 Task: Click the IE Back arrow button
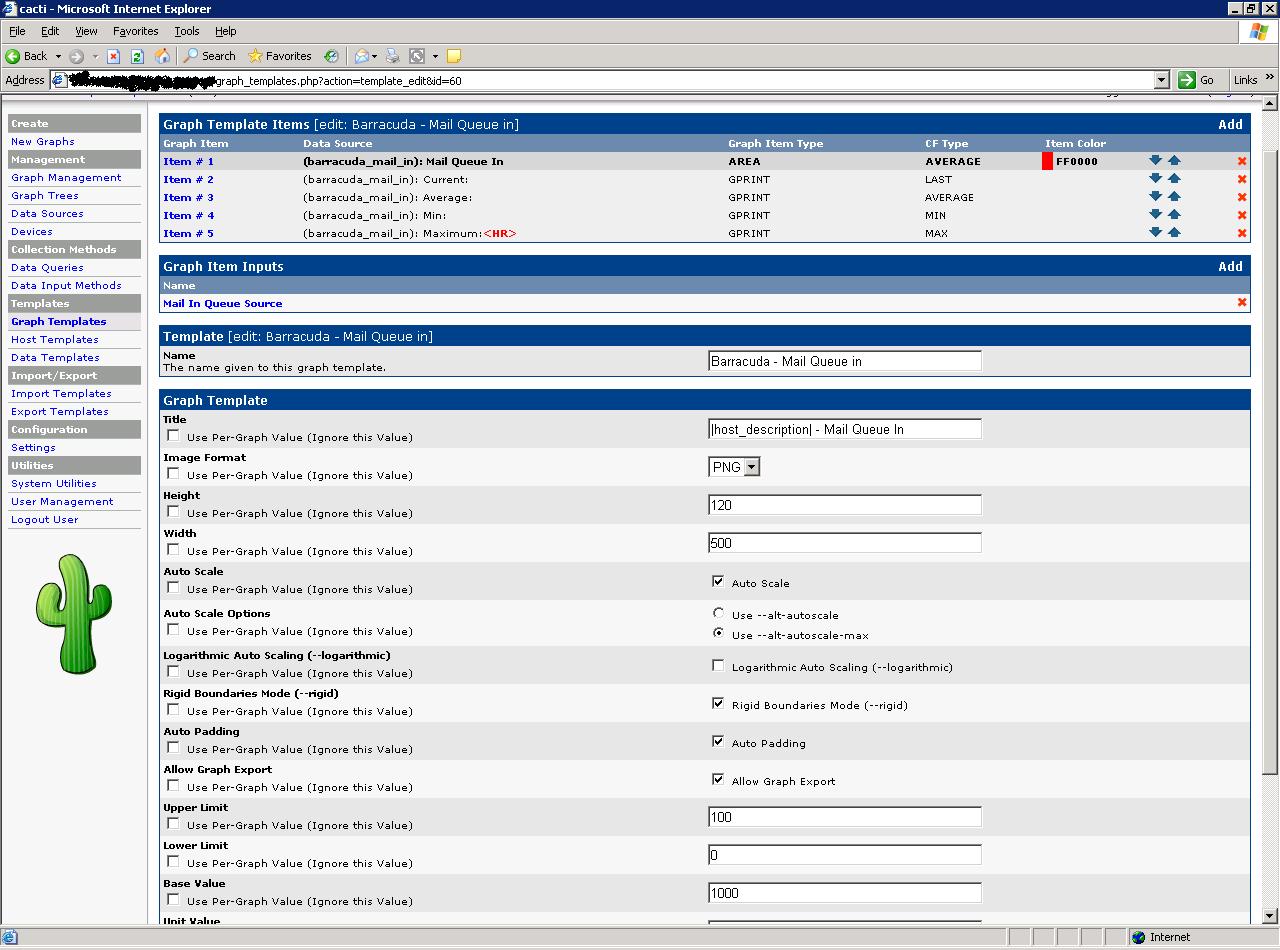[27, 56]
